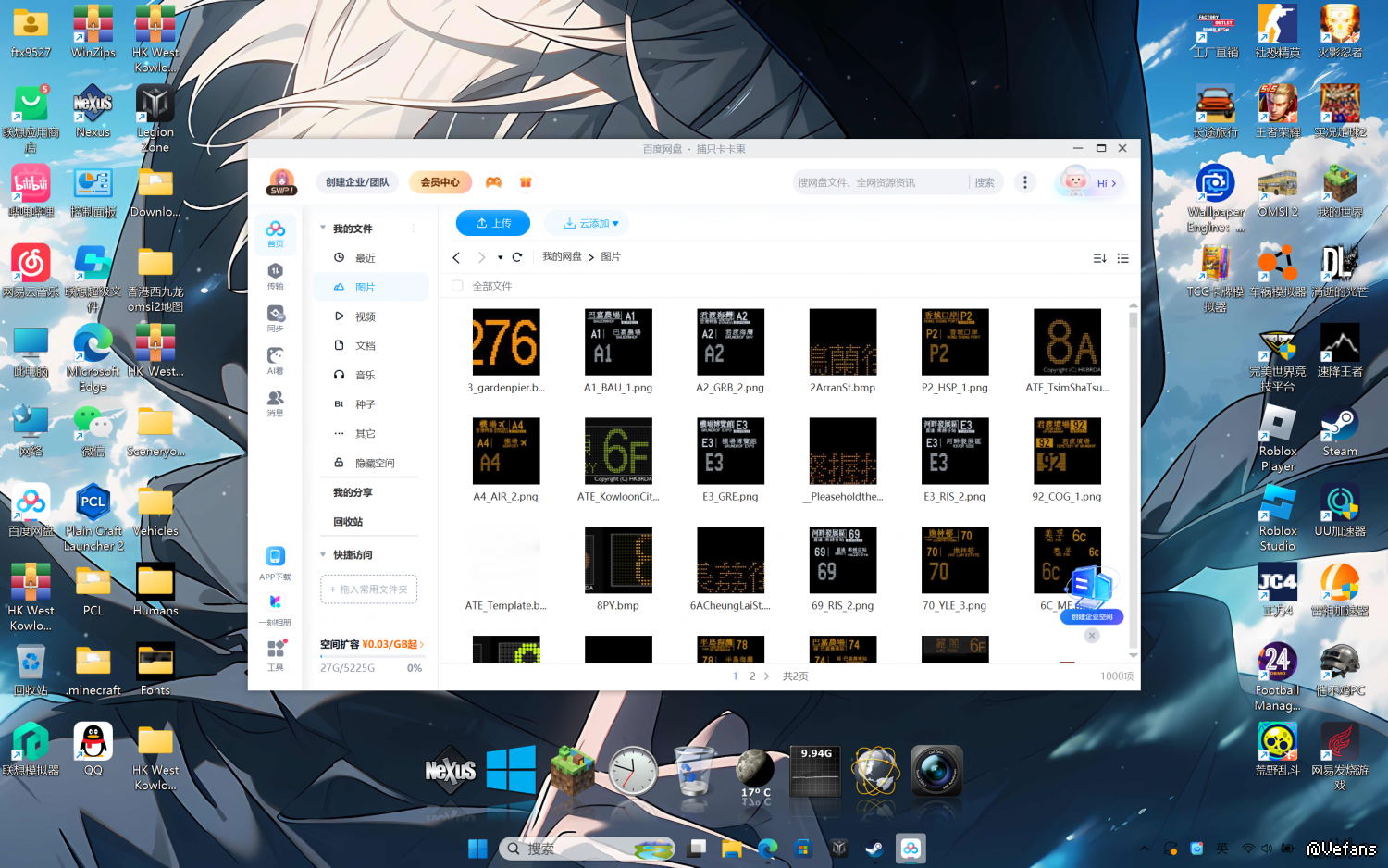The width and height of the screenshot is (1388, 868).
Task: Select 视频 category in file sidebar
Action: (365, 316)
